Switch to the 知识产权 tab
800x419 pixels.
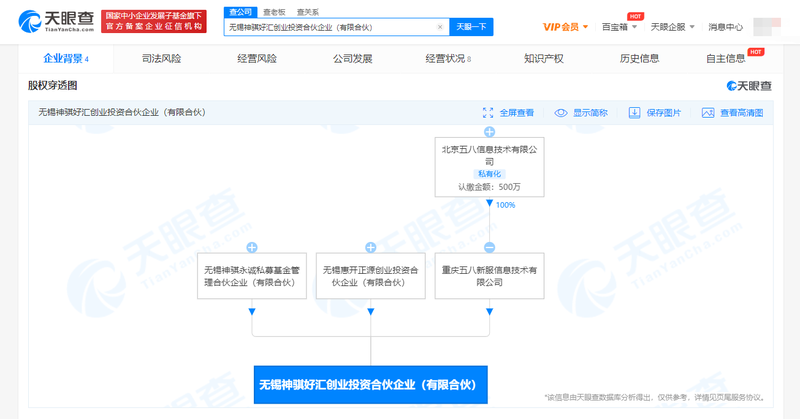pos(543,59)
